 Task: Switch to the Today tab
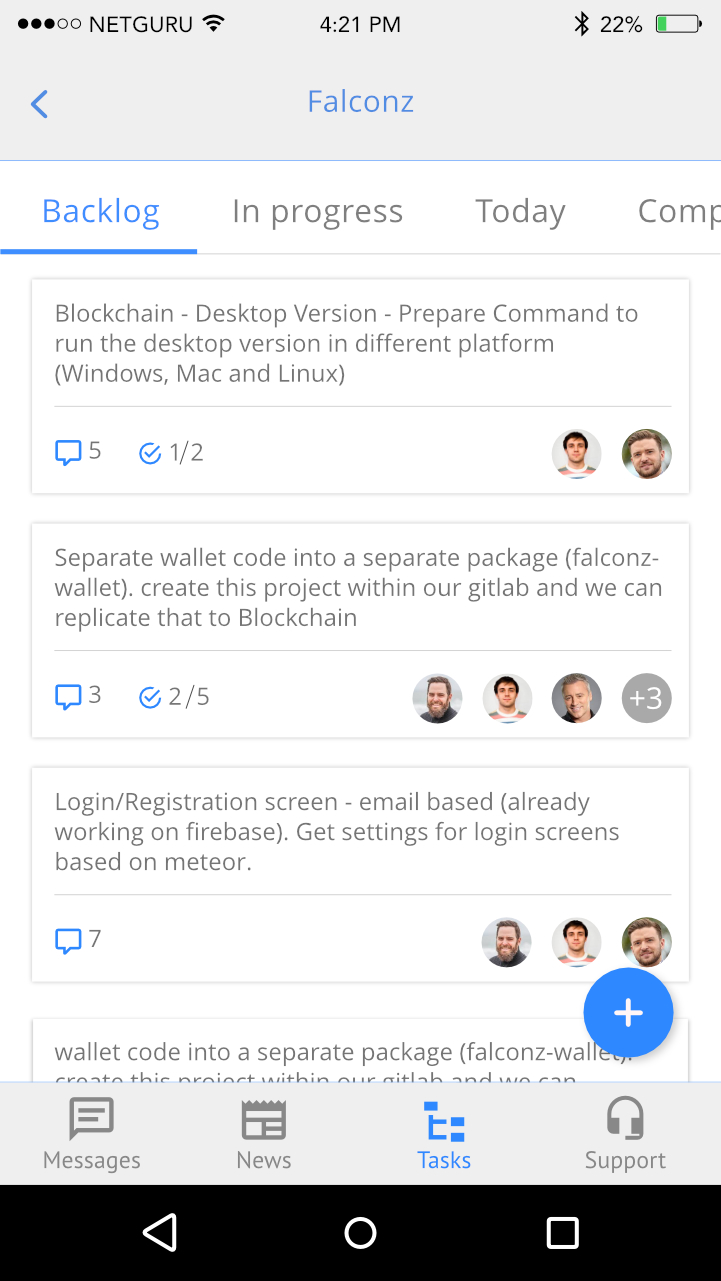pos(520,211)
